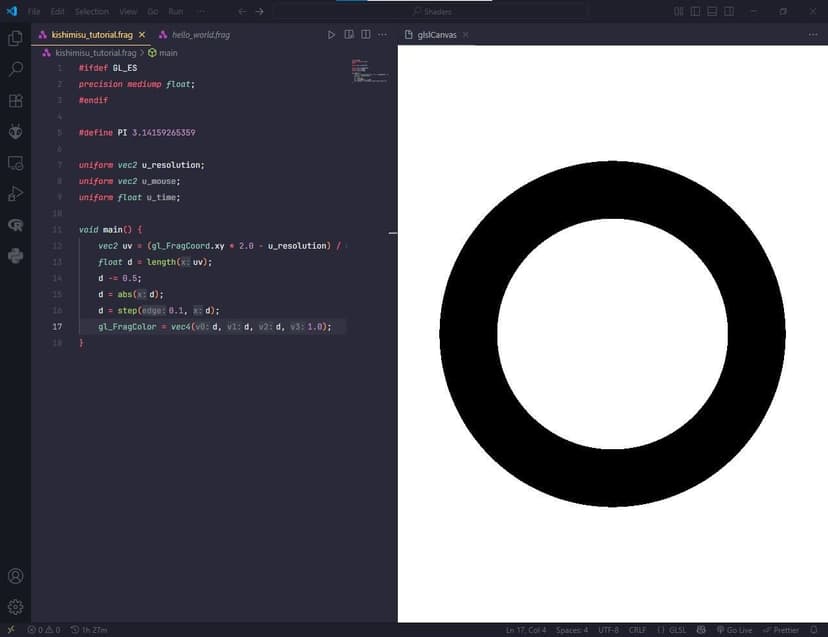The image size is (828, 637).
Task: Open the Accounts icon in activity bar
Action: 15,576
